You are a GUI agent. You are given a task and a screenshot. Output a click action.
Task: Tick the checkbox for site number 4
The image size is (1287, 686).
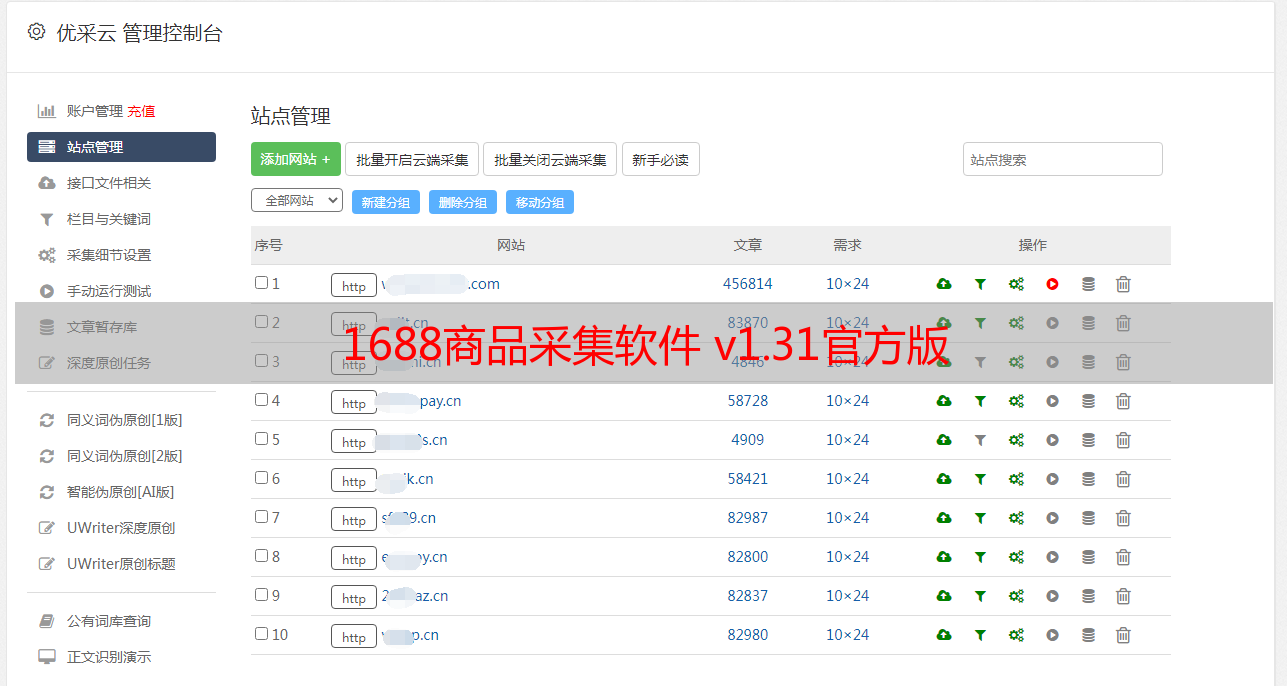(261, 400)
